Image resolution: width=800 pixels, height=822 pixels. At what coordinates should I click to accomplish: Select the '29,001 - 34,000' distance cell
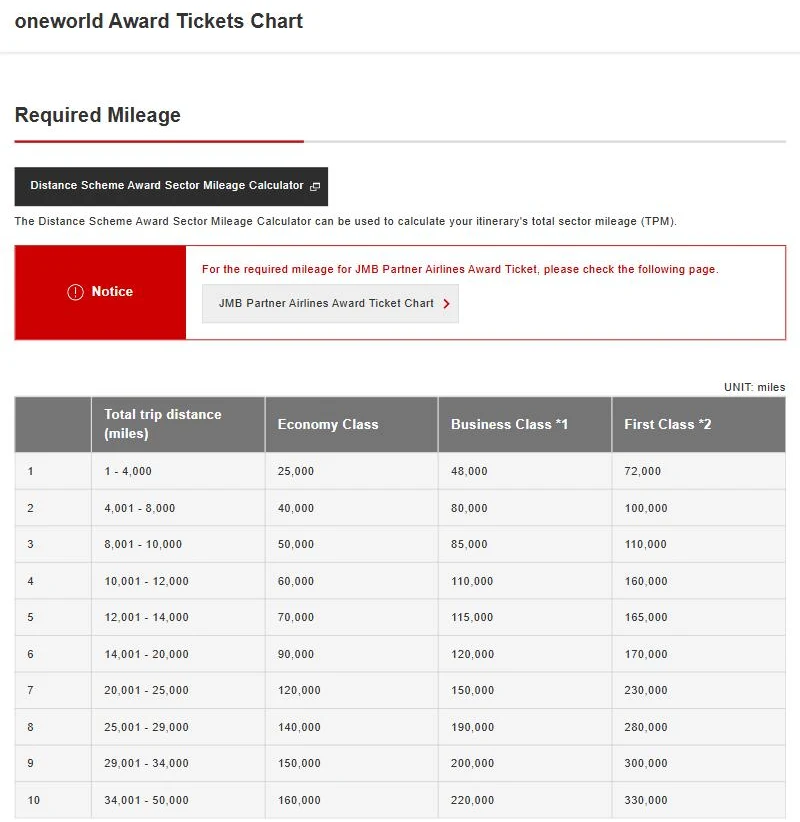point(178,763)
